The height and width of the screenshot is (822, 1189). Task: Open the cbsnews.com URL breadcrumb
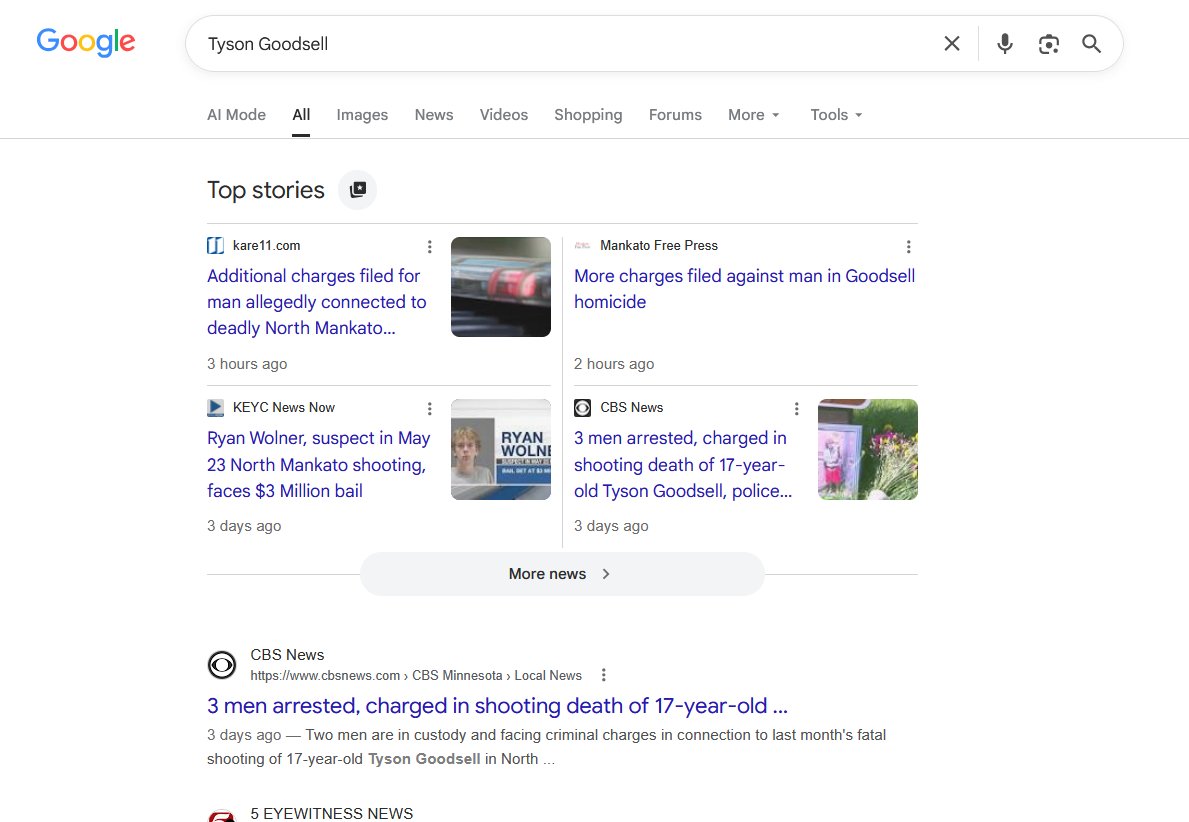click(x=416, y=676)
